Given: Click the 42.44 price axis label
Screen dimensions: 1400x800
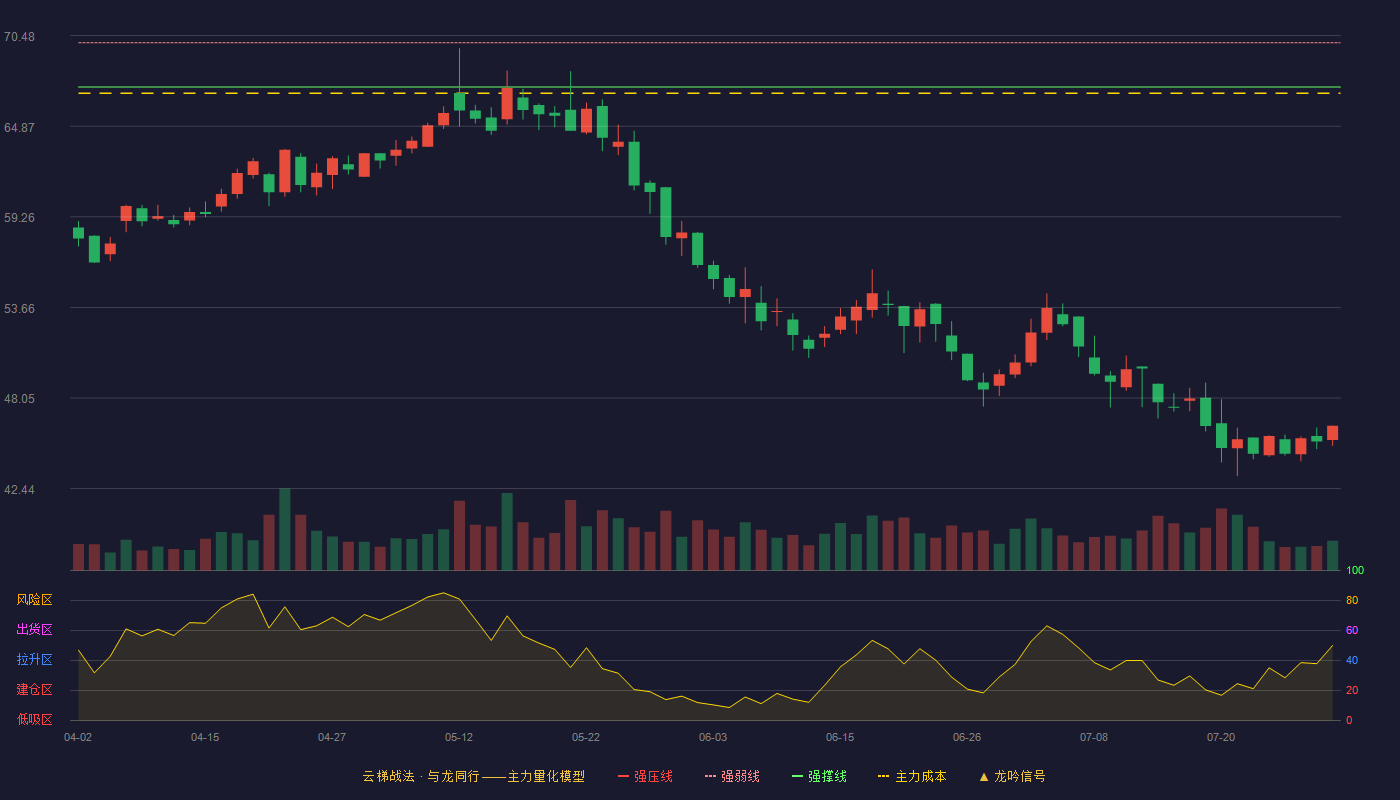Looking at the screenshot, I should coord(19,490).
